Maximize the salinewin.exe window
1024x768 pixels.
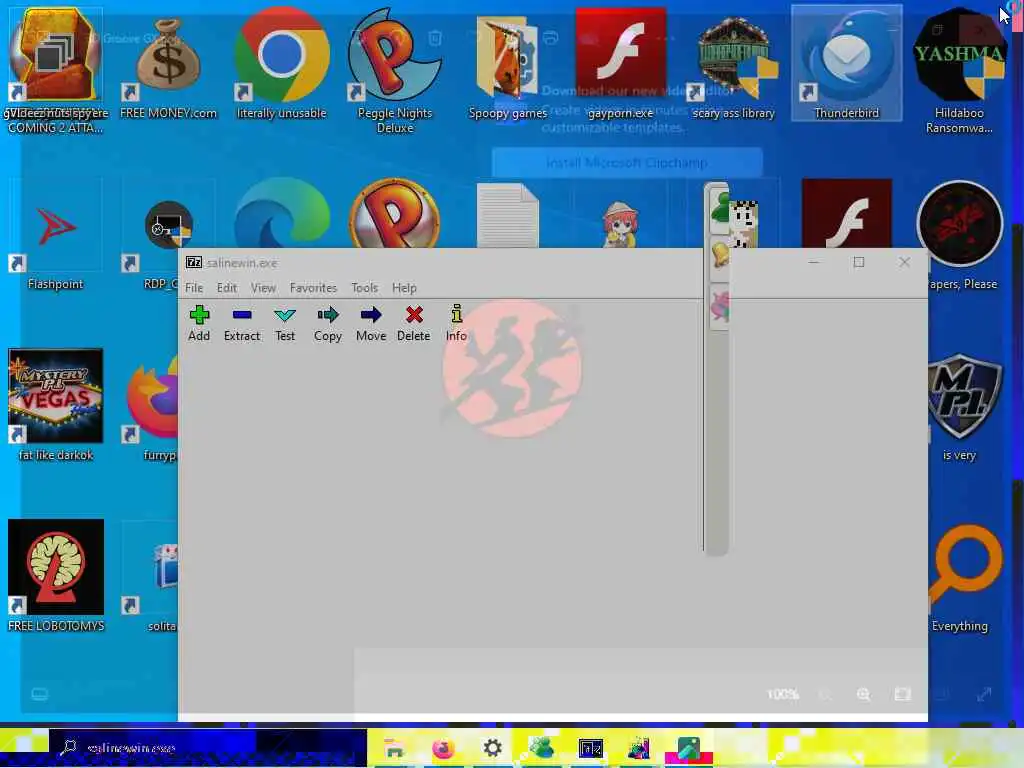point(859,263)
